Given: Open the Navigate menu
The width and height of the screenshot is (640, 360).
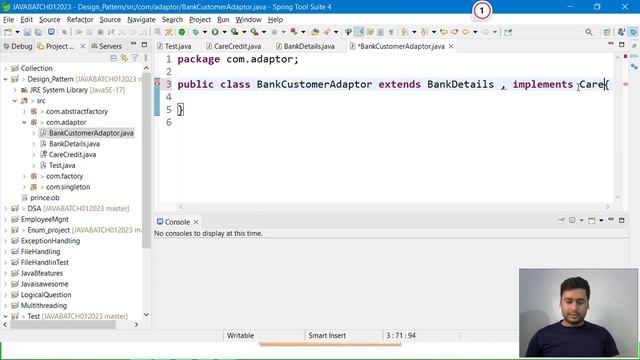Looking at the screenshot, I should pyautogui.click(x=141, y=20).
